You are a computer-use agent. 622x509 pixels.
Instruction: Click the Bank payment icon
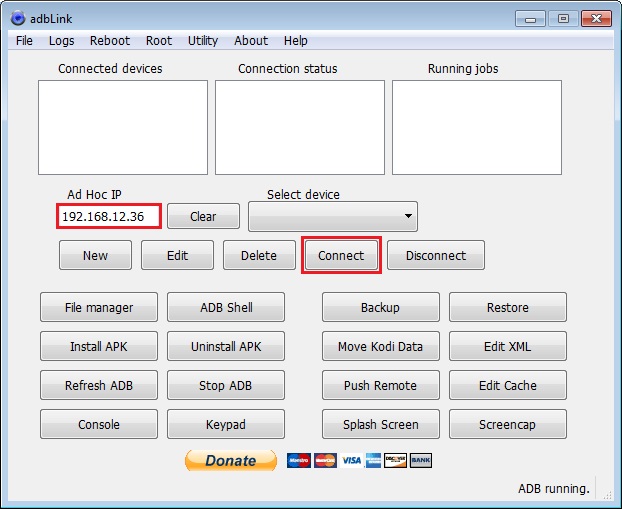tap(421, 460)
